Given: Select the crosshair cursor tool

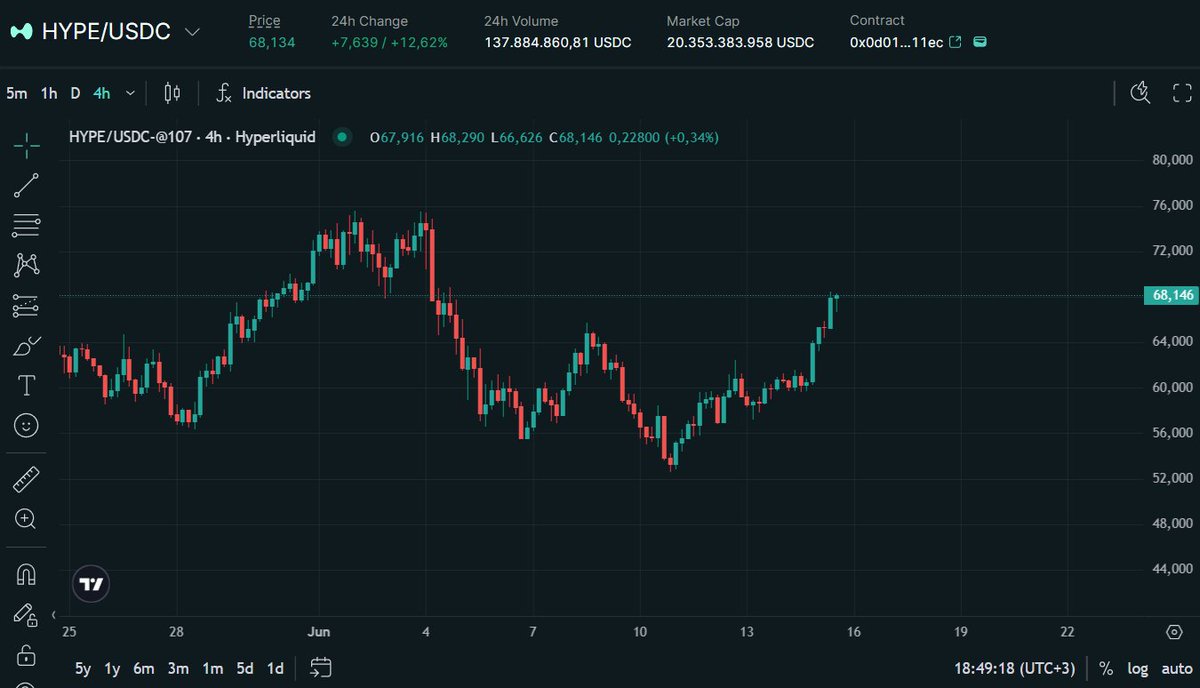Looking at the screenshot, I should coord(27,146).
